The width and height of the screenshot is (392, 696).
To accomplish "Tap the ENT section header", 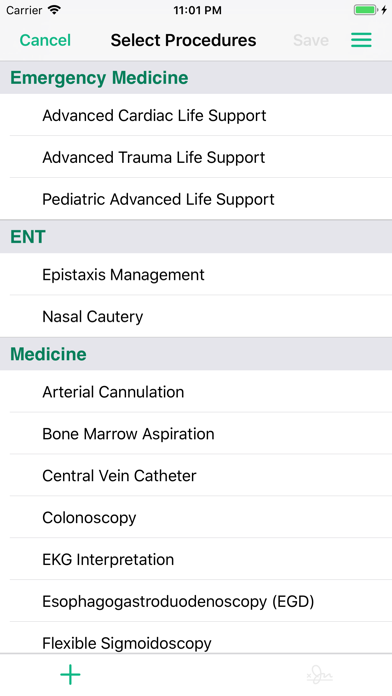I will pyautogui.click(x=196, y=237).
